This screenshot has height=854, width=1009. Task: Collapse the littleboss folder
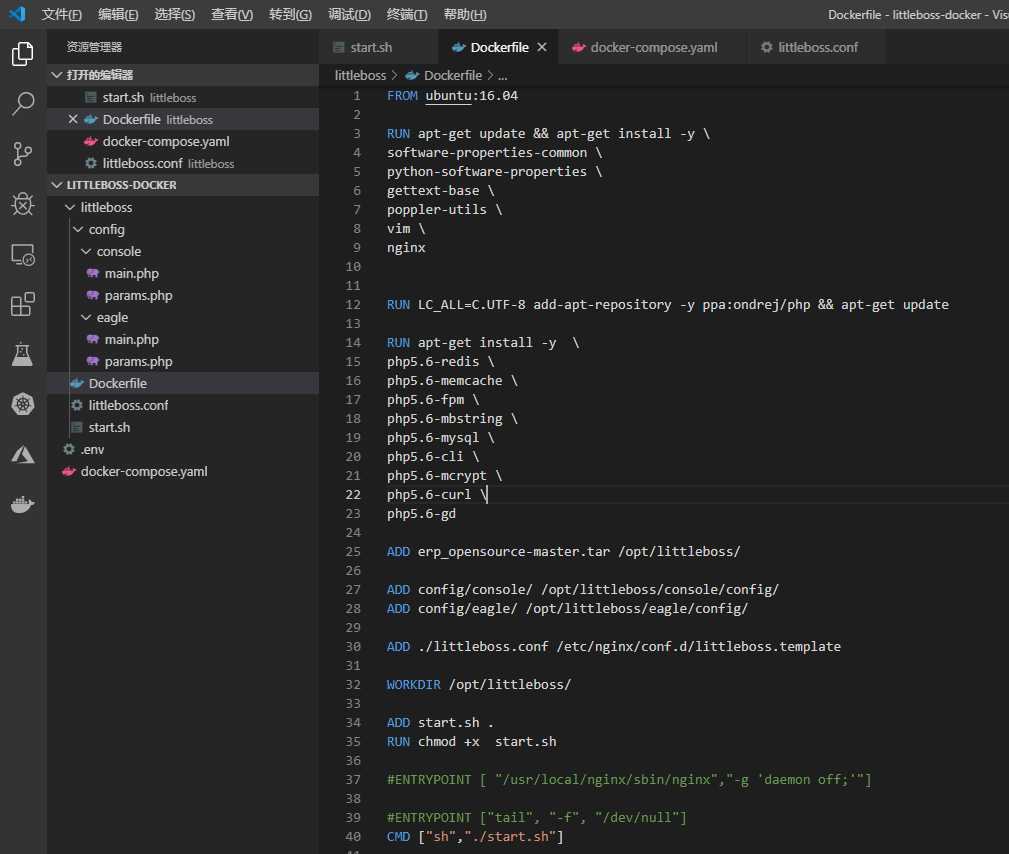70,207
